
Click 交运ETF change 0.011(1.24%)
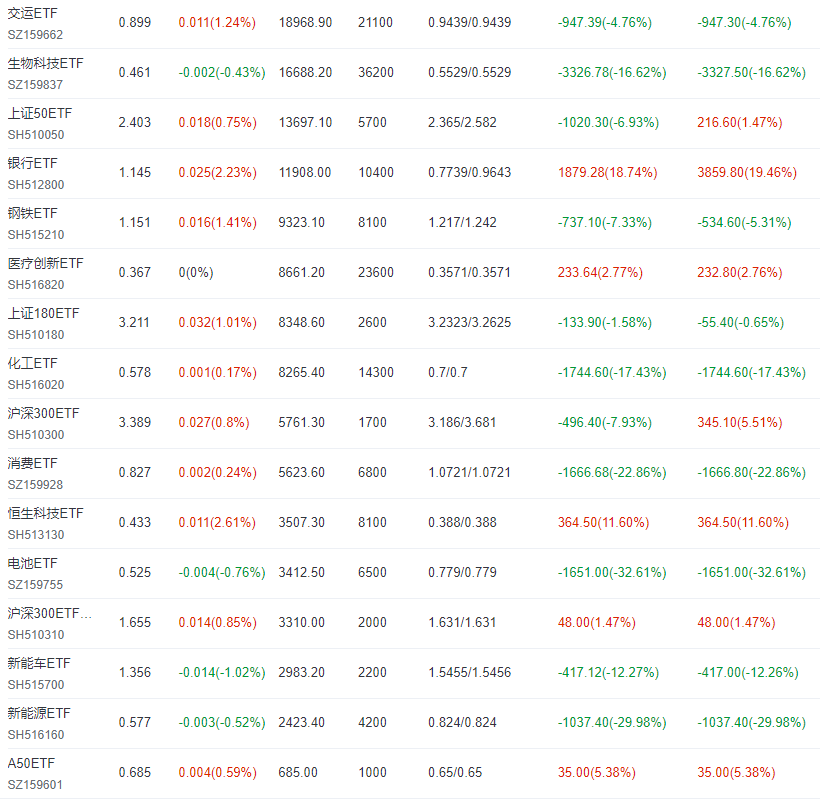(217, 22)
